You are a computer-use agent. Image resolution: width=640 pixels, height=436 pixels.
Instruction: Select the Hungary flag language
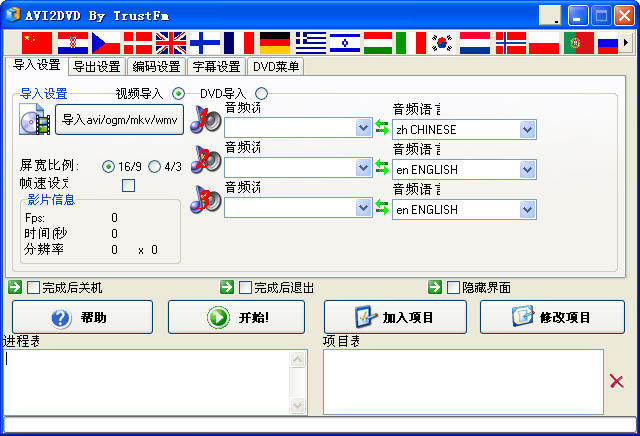point(378,43)
